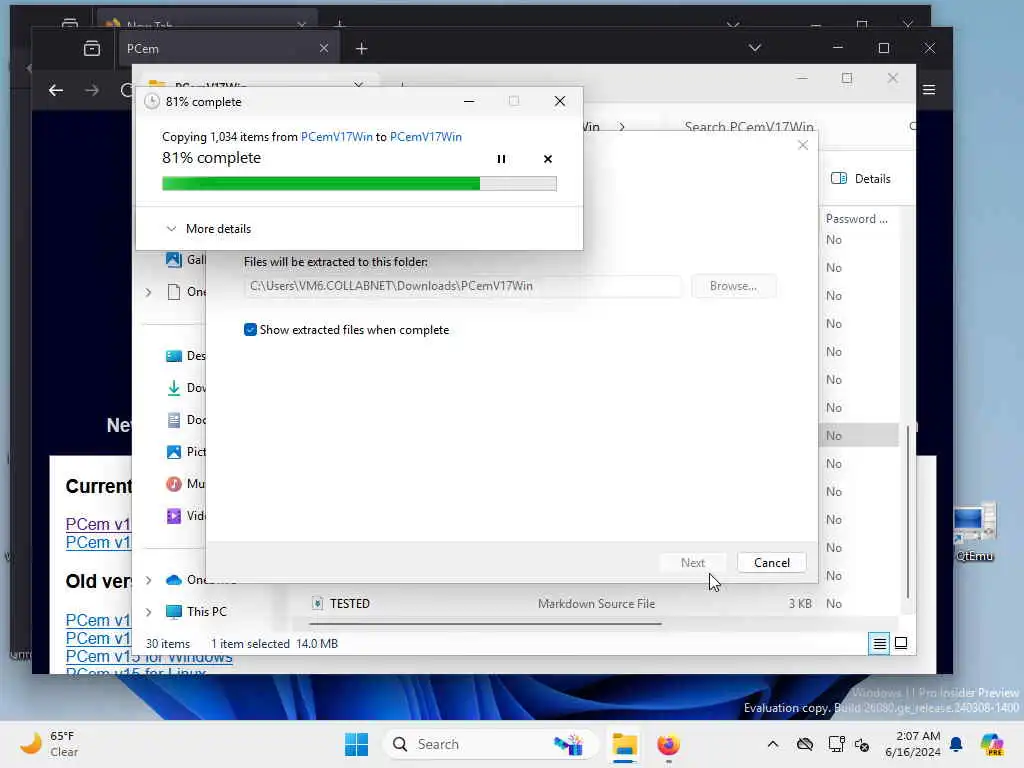Open the Desktop folder in sidebar
The height and width of the screenshot is (768, 1024).
185,356
